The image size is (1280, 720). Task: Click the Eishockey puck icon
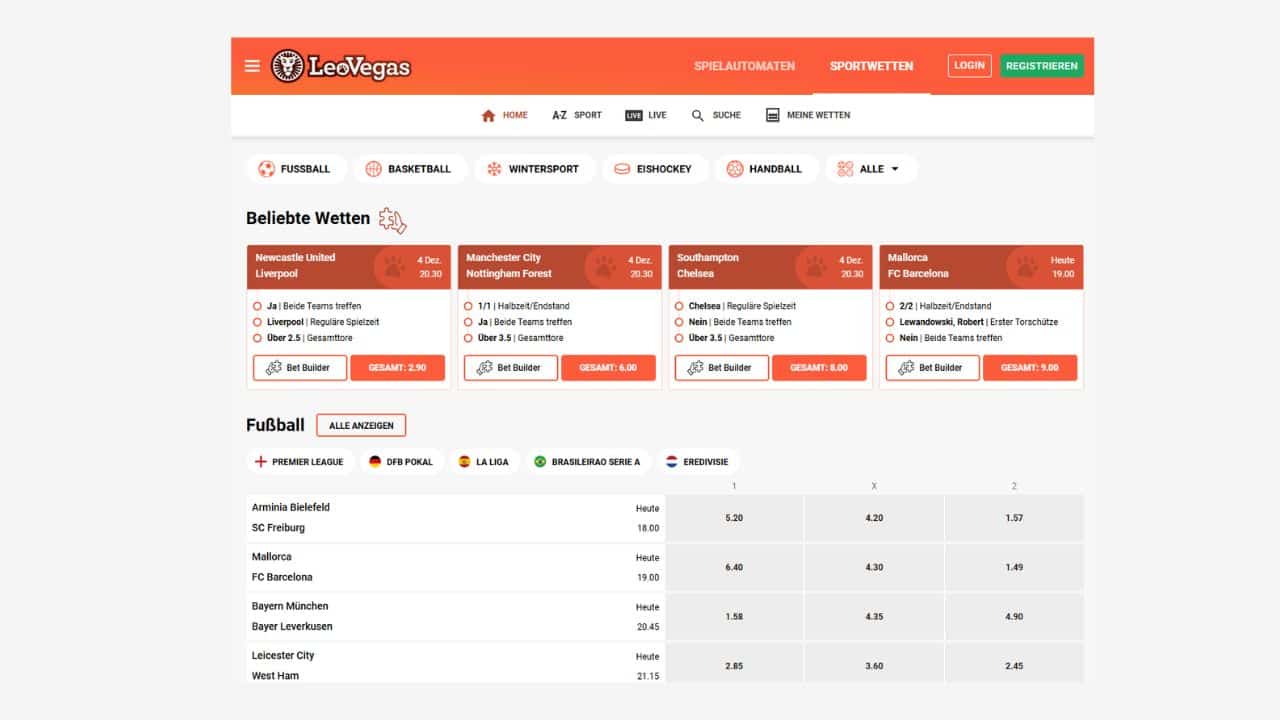point(622,169)
